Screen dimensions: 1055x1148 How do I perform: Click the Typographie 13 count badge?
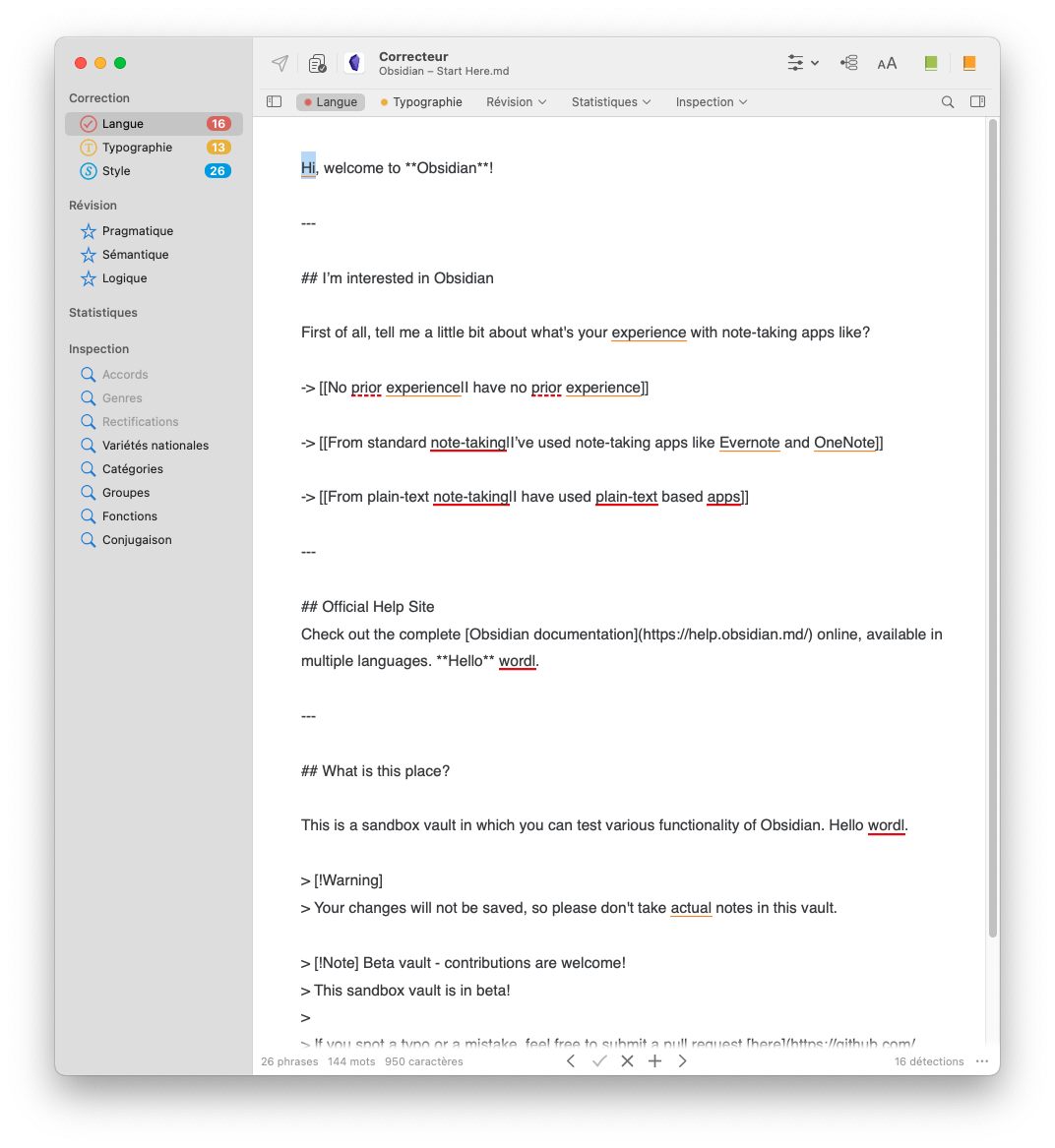pyautogui.click(x=218, y=148)
